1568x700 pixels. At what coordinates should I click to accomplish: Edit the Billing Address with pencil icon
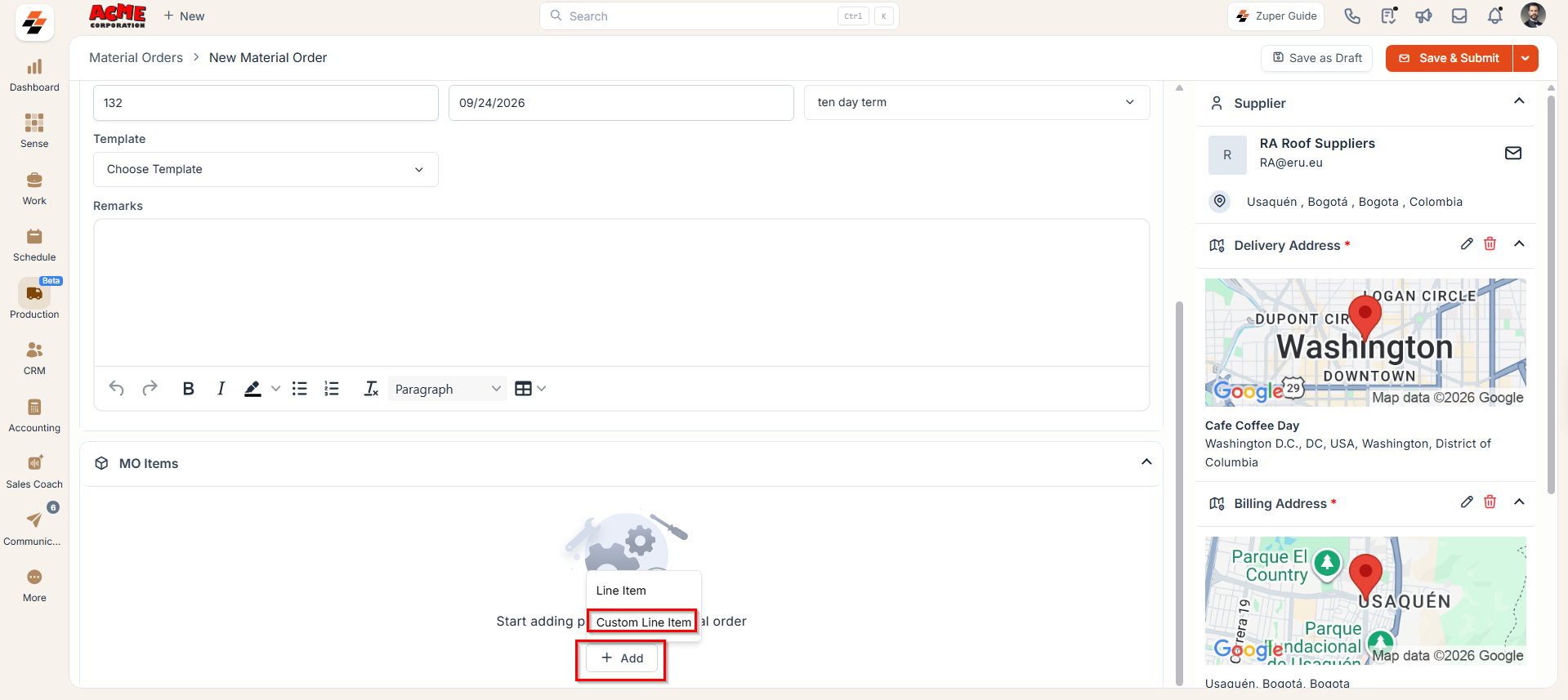coord(1467,502)
